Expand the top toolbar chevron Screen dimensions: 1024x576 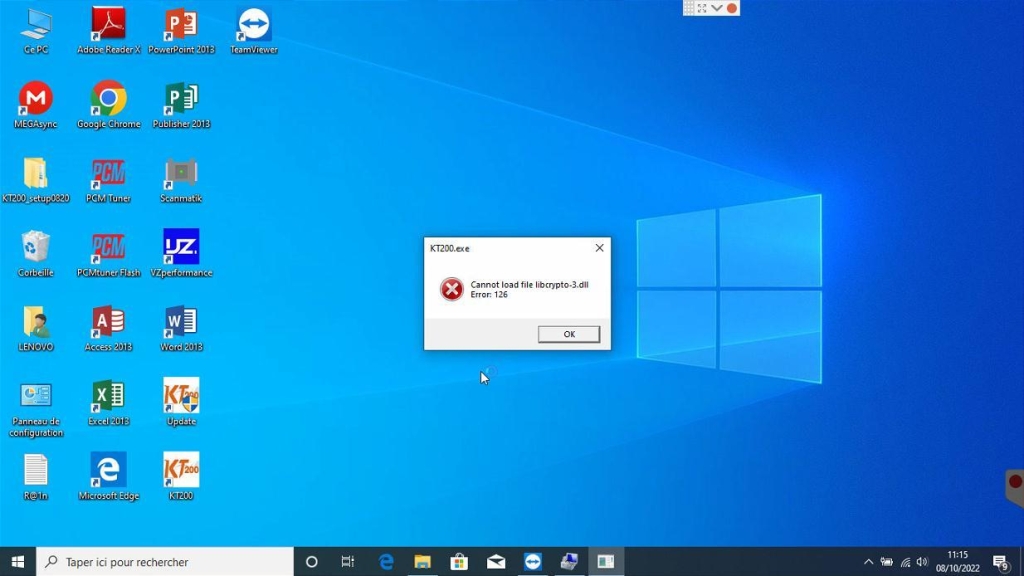click(x=717, y=8)
